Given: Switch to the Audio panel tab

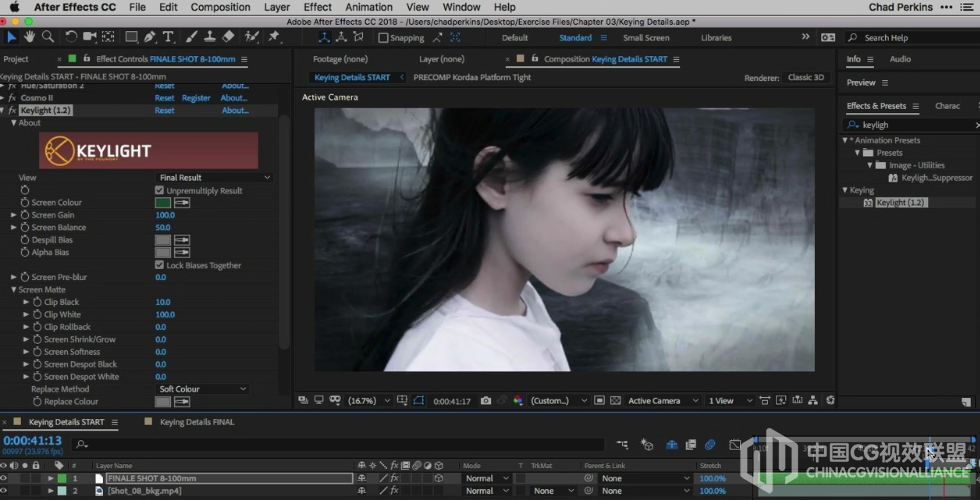Looking at the screenshot, I should (x=900, y=59).
